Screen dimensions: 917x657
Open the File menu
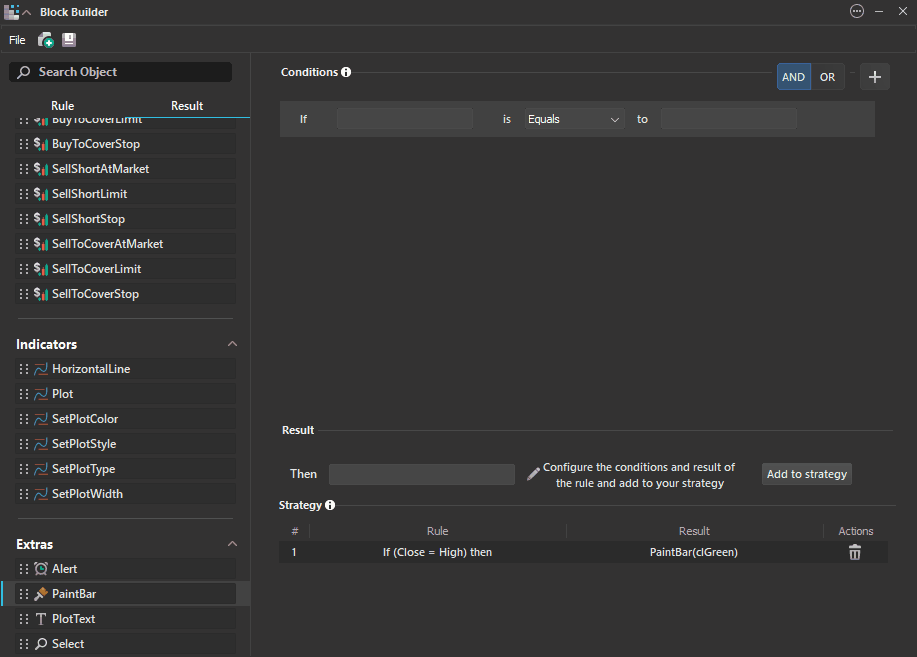[17, 40]
